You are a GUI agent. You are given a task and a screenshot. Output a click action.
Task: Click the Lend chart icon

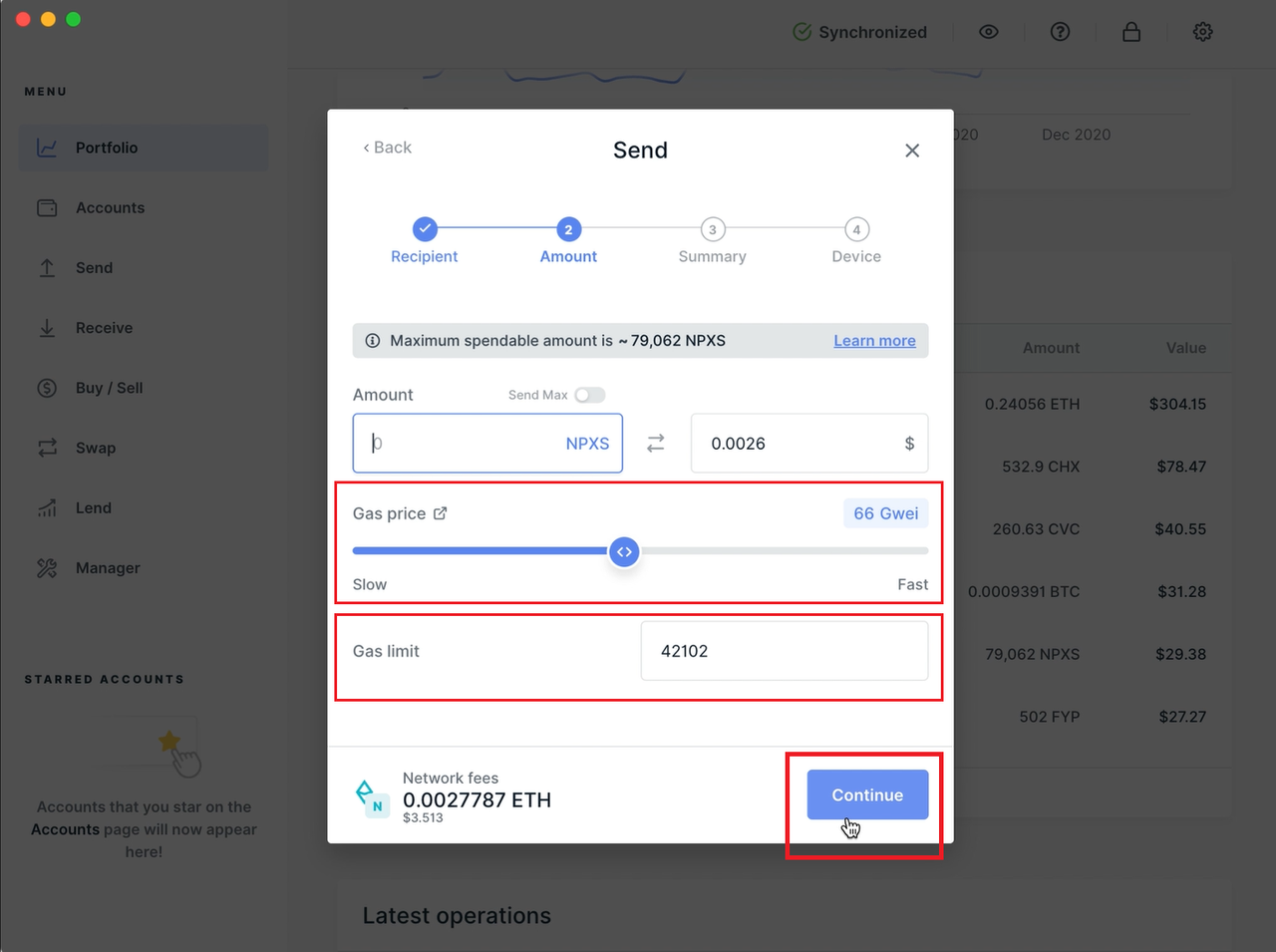(x=47, y=507)
